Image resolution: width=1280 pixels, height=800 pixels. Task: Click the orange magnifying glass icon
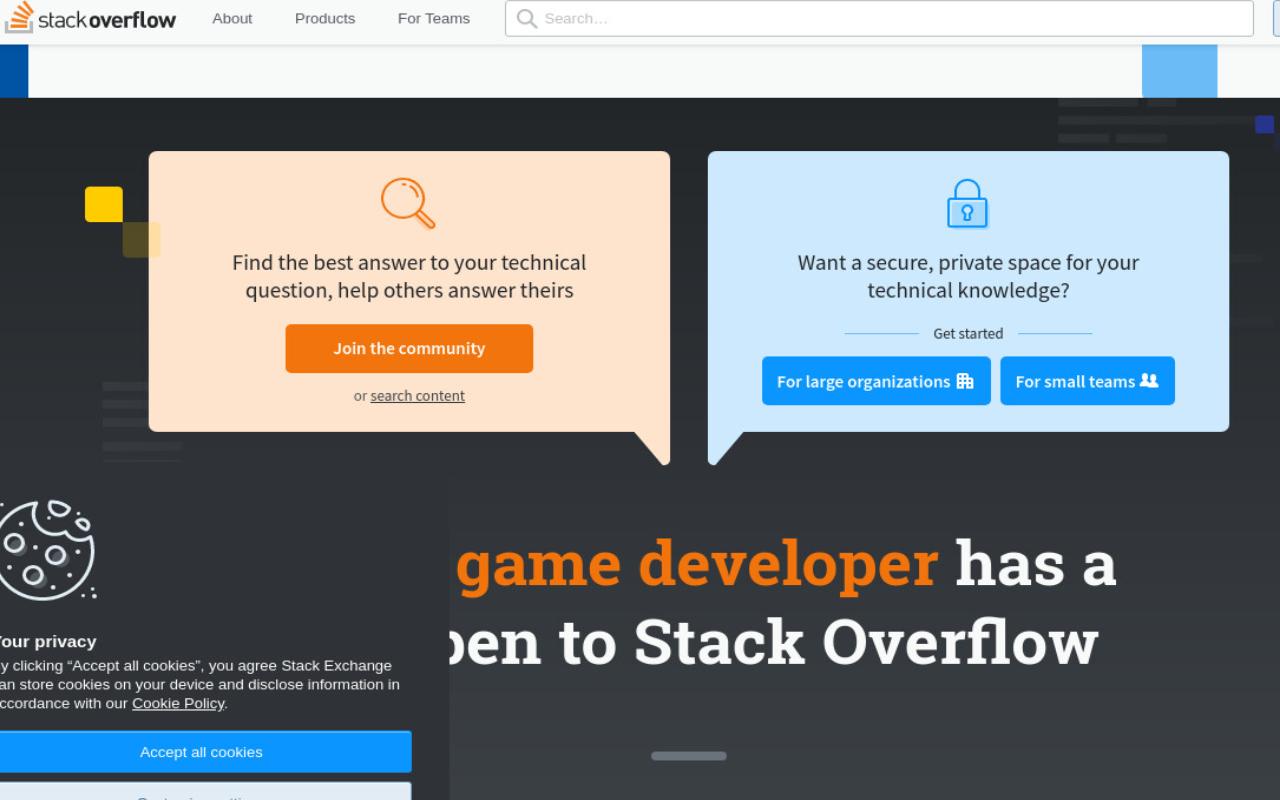[x=409, y=203]
